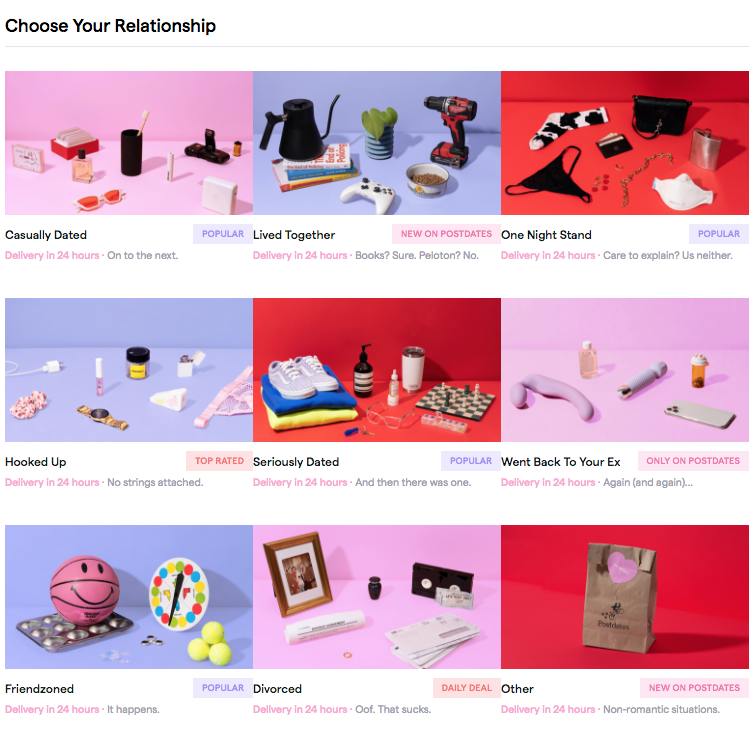Select the Postdates paper bag image
Screen dimensions: 754x730
coord(625,597)
